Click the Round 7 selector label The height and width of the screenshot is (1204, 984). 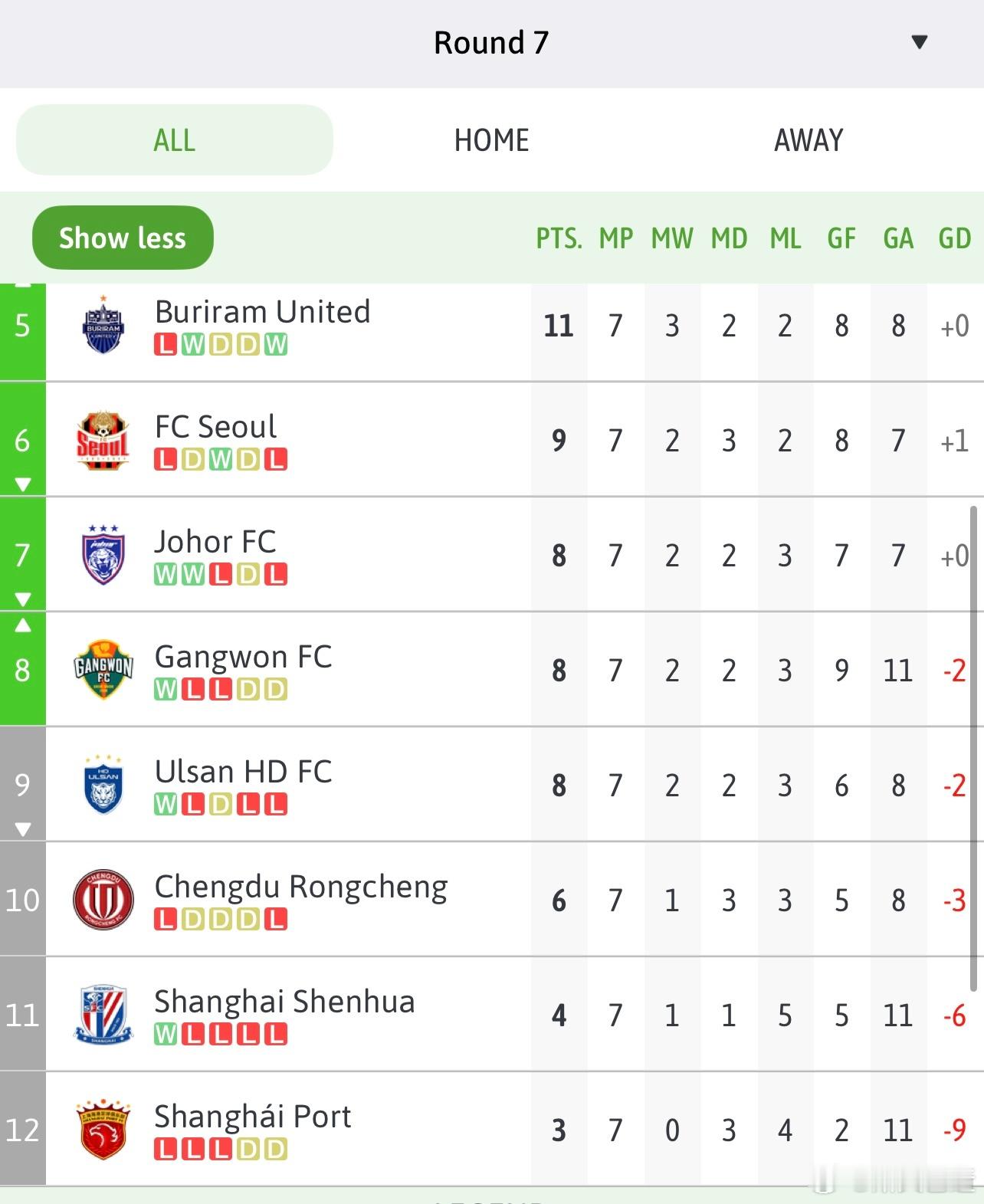491,43
